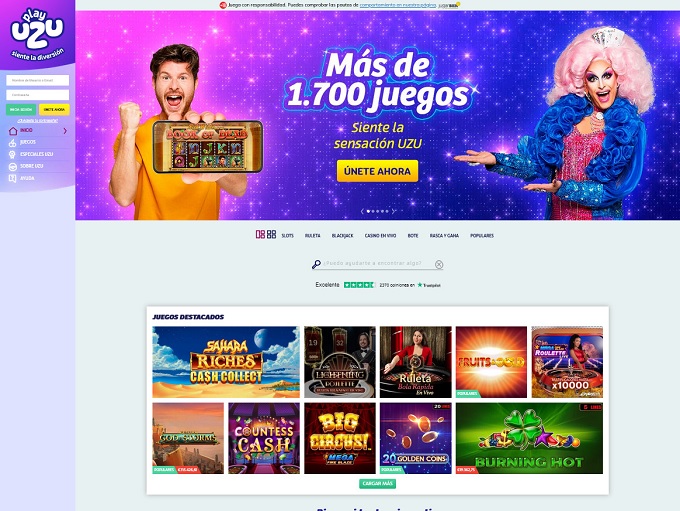
Task: Open the Trustpilot rating stars
Action: tap(359, 285)
